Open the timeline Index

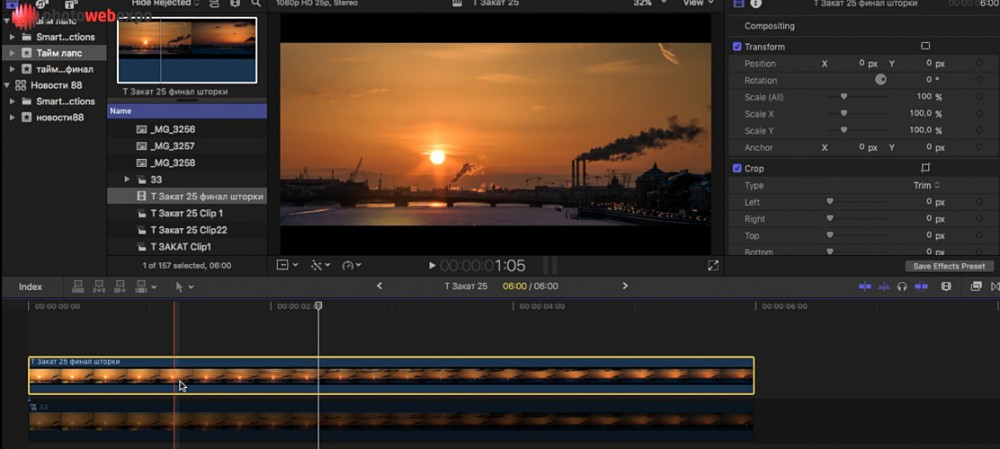pos(30,287)
